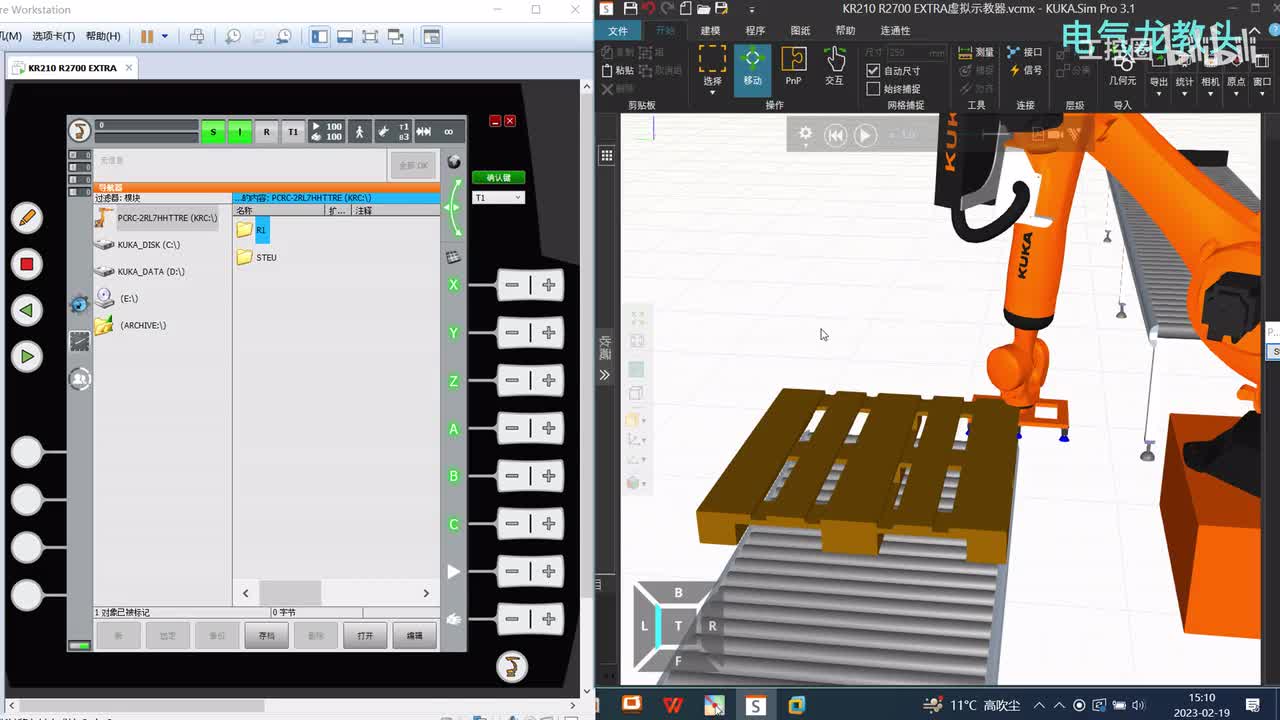
Task: Select KUKA_DISK (C:\) in the navigator tree
Action: [138, 244]
